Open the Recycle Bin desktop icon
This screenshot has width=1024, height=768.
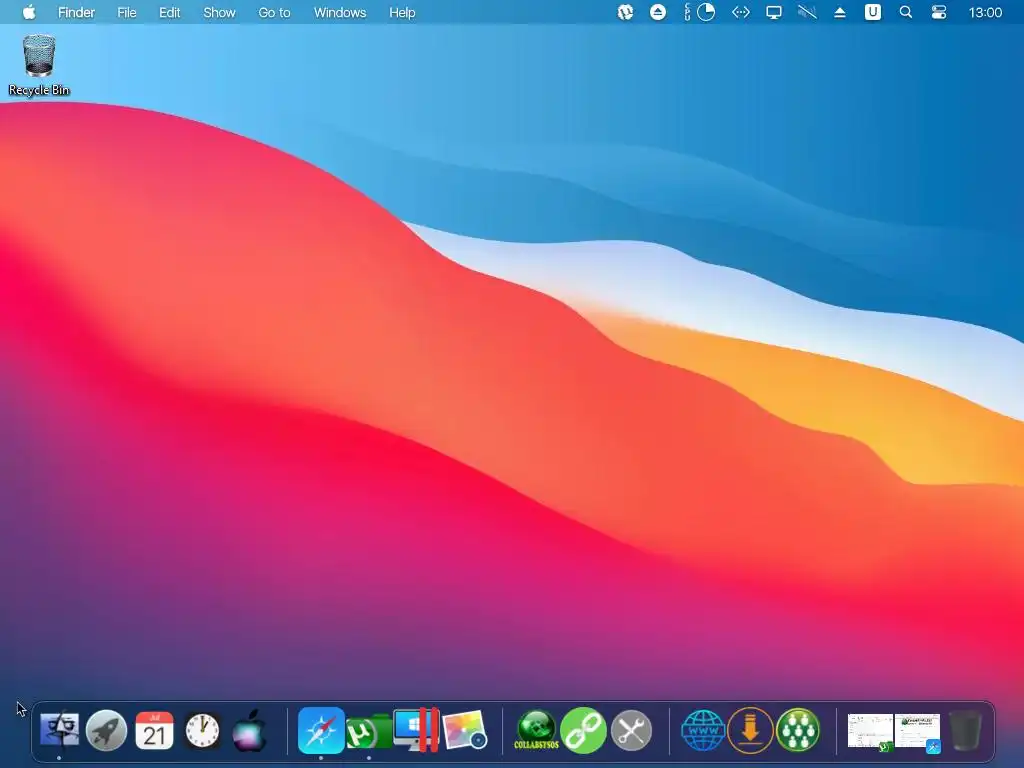tap(39, 65)
